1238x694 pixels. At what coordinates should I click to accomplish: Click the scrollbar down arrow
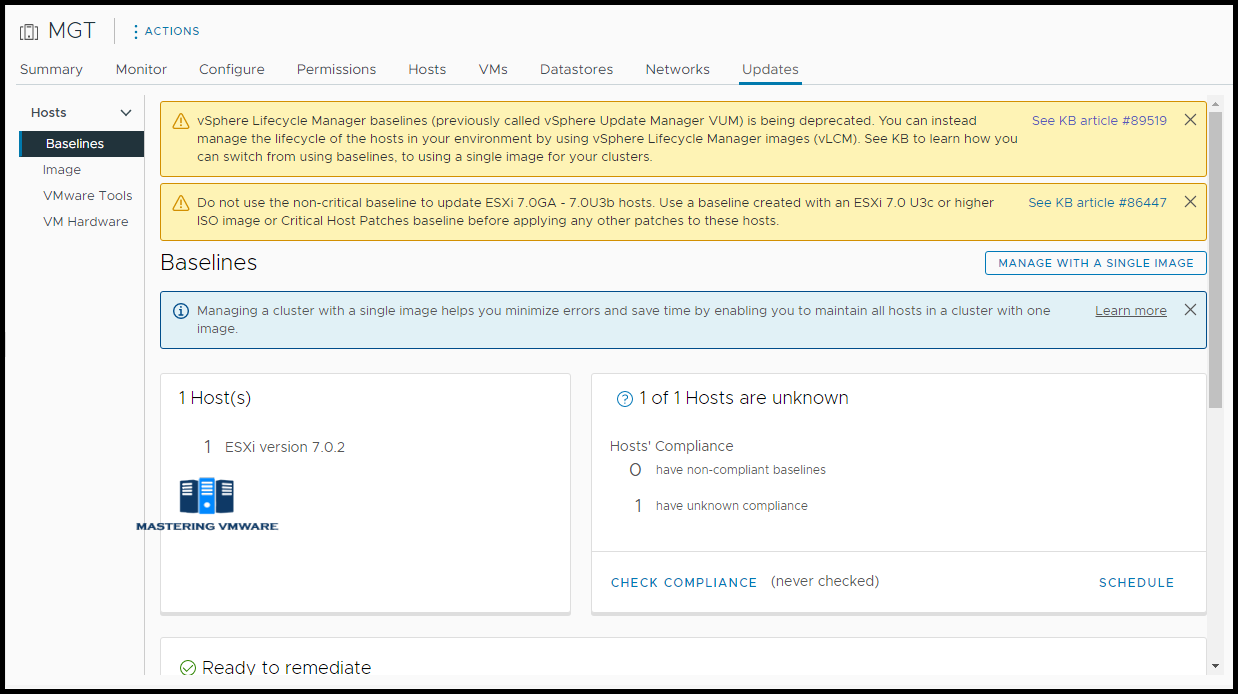1215,666
